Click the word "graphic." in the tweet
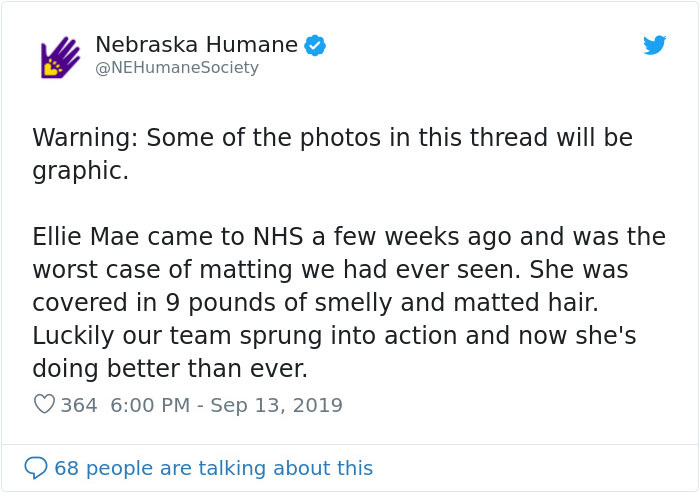The height and width of the screenshot is (494, 700). tap(80, 170)
